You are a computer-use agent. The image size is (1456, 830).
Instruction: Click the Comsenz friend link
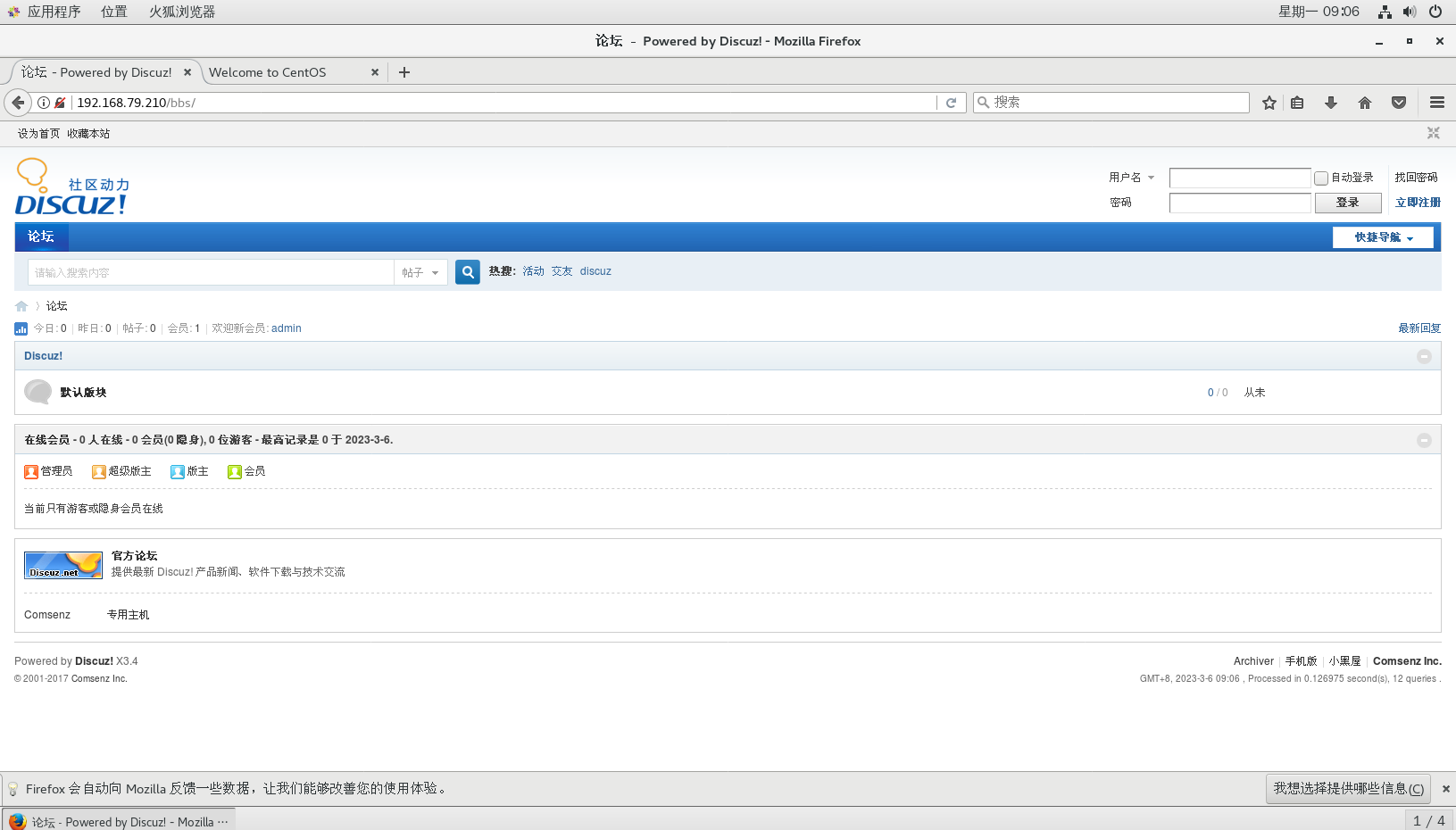(x=47, y=615)
